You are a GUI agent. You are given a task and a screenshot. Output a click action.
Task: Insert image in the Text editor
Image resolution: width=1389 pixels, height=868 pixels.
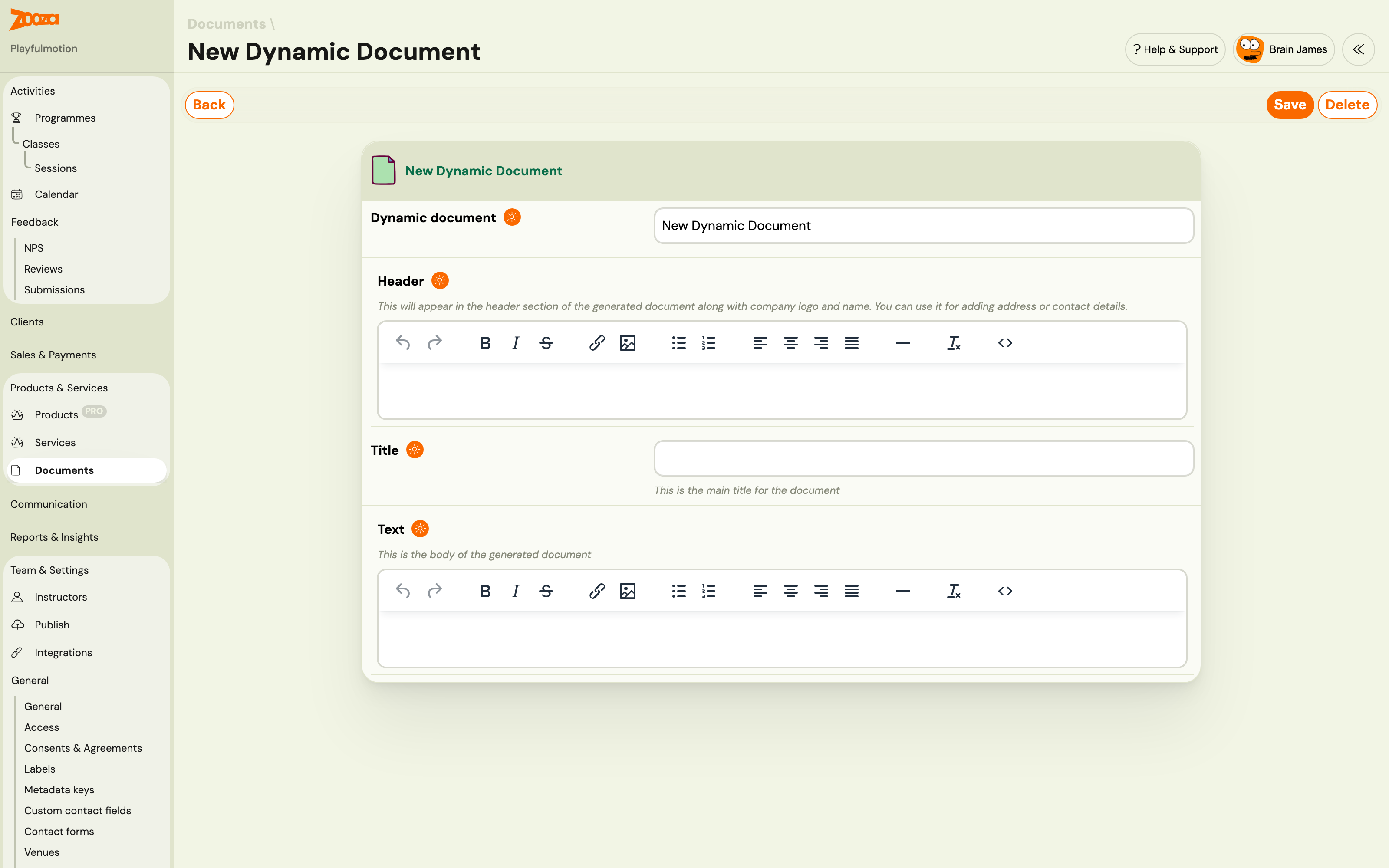627,591
